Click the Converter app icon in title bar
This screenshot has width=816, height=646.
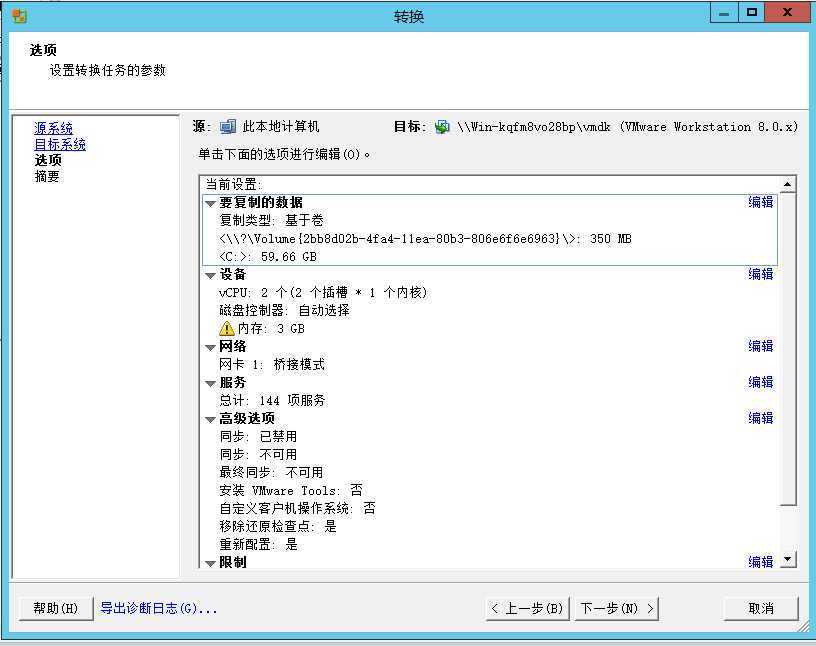point(19,16)
